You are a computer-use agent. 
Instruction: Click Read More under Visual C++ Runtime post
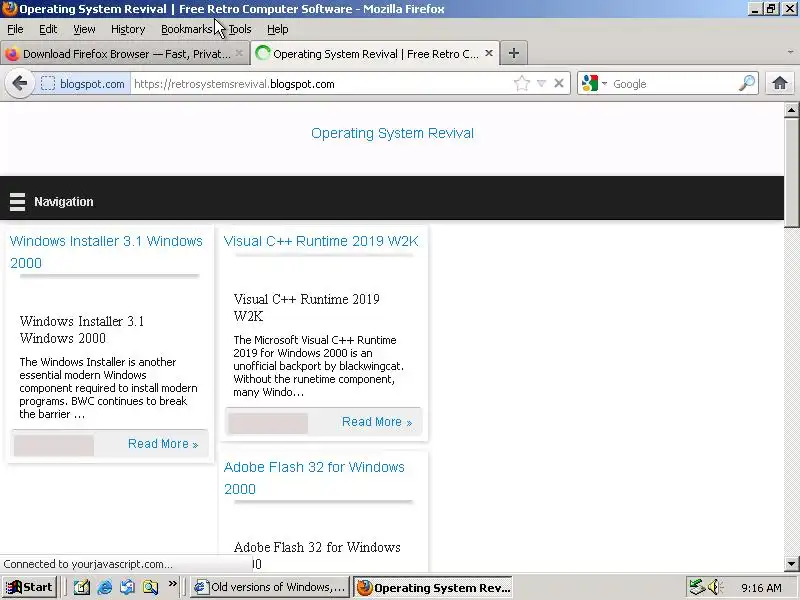tap(377, 422)
